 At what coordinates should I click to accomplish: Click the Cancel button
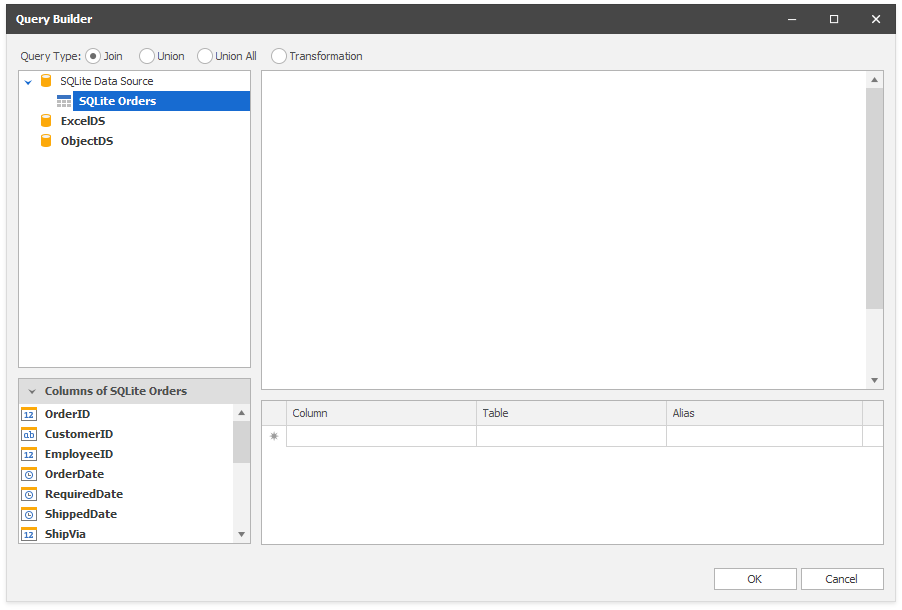click(841, 578)
